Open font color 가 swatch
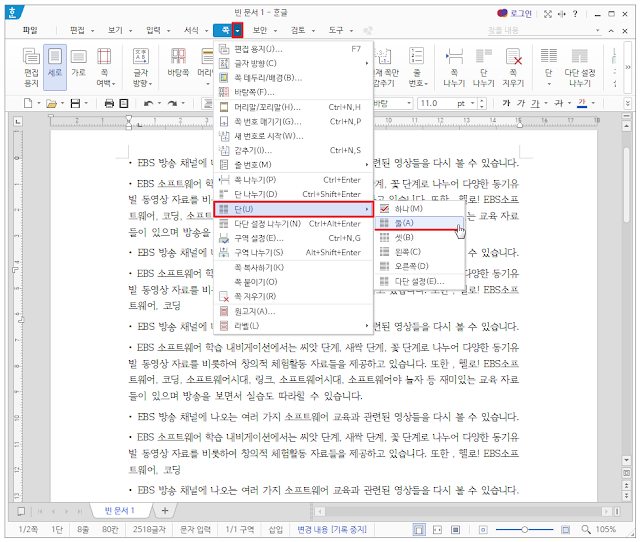Viewport: 640px width, 542px height. click(x=582, y=103)
